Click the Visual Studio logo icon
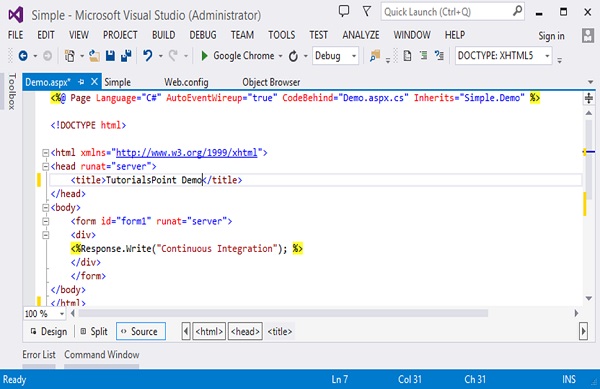Image resolution: width=600 pixels, height=389 pixels. 16,15
